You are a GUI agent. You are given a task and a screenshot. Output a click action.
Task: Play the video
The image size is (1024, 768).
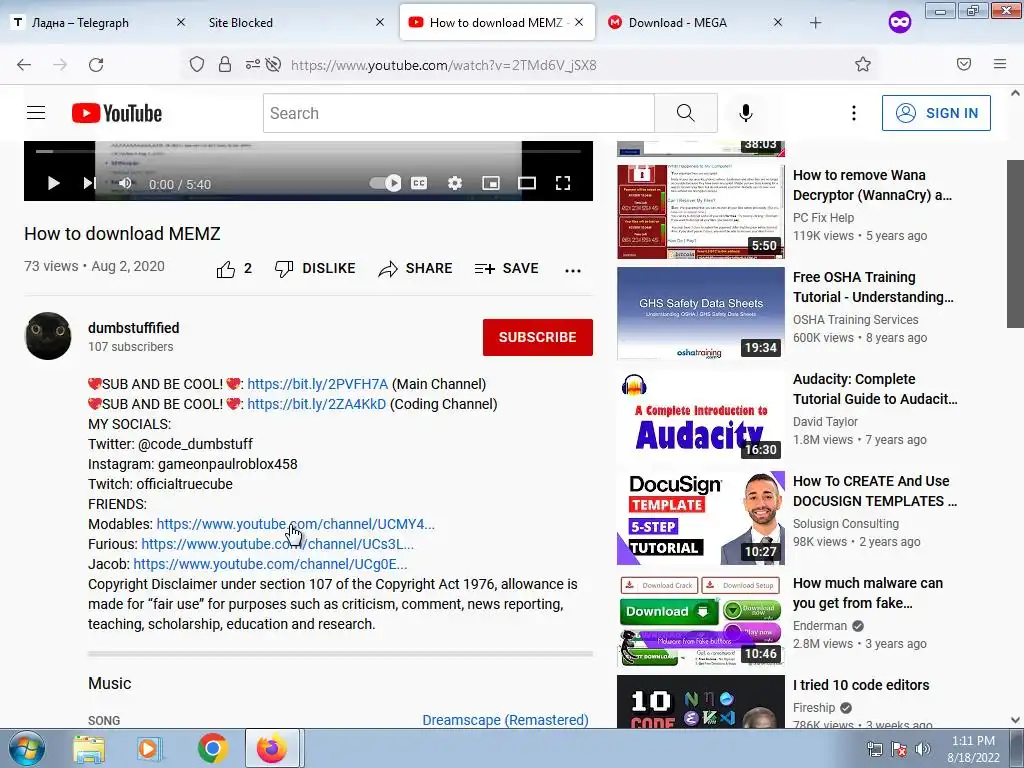54,184
